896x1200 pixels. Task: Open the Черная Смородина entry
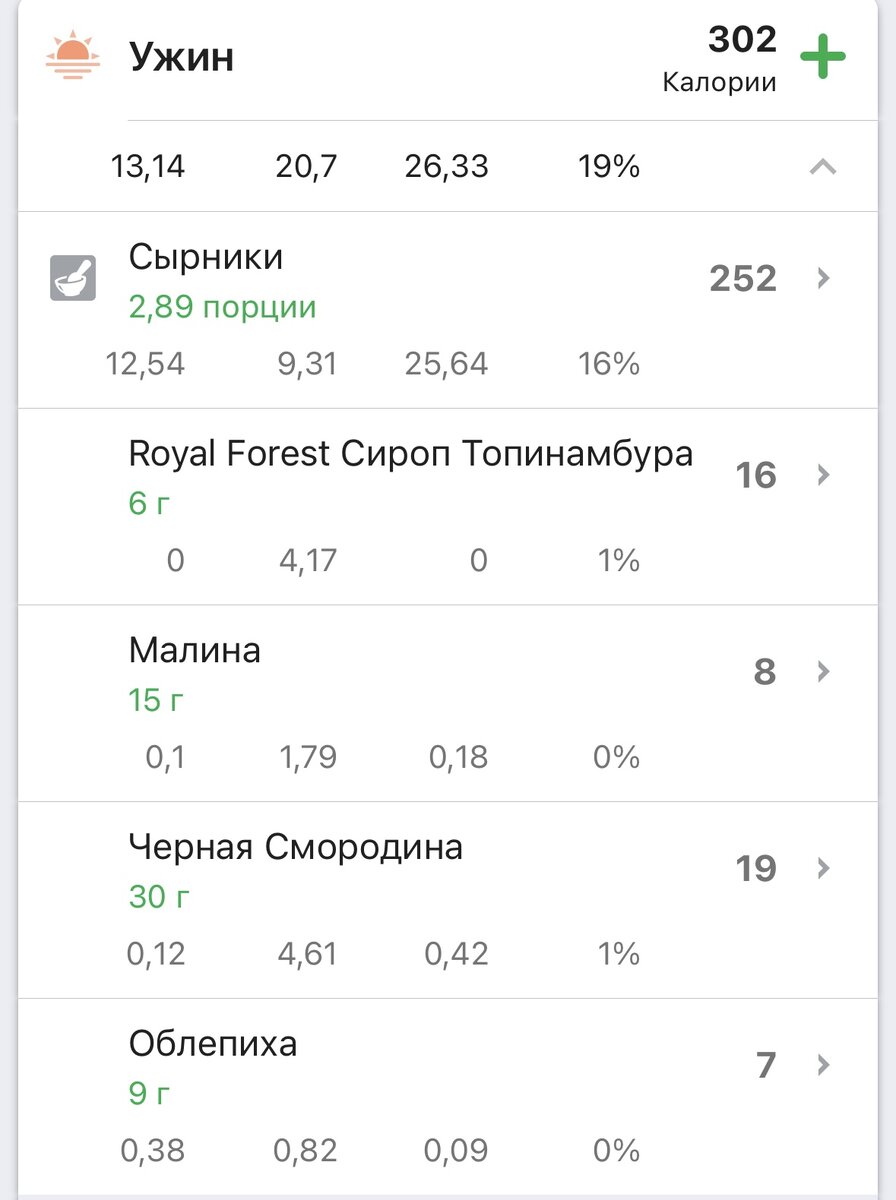click(296, 848)
